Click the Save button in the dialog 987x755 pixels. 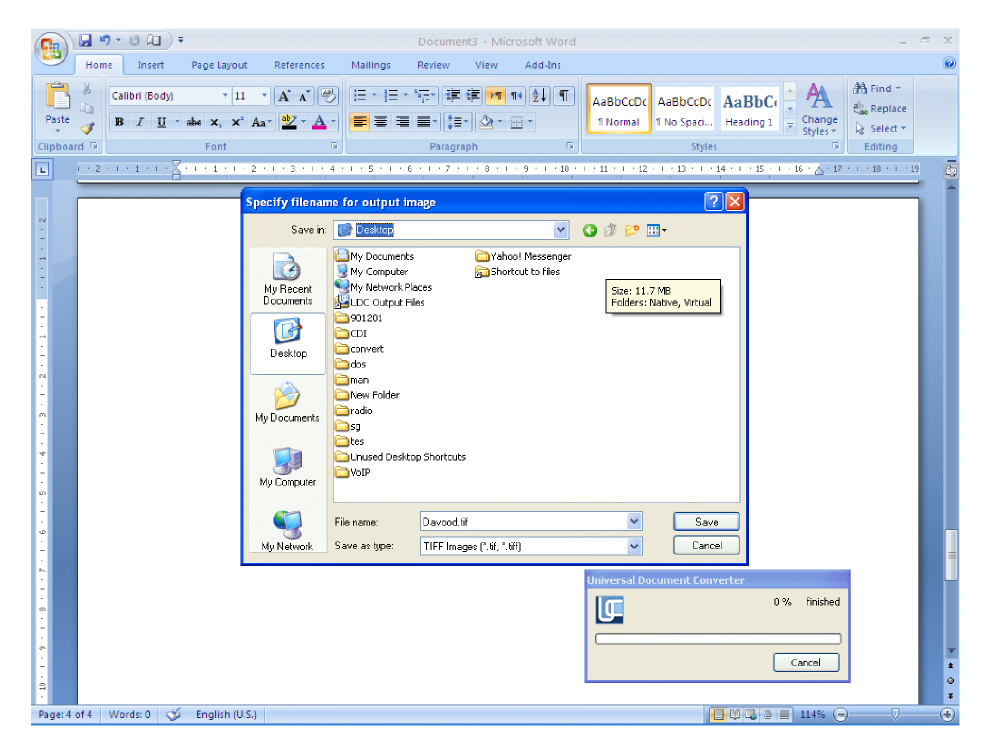pos(706,521)
